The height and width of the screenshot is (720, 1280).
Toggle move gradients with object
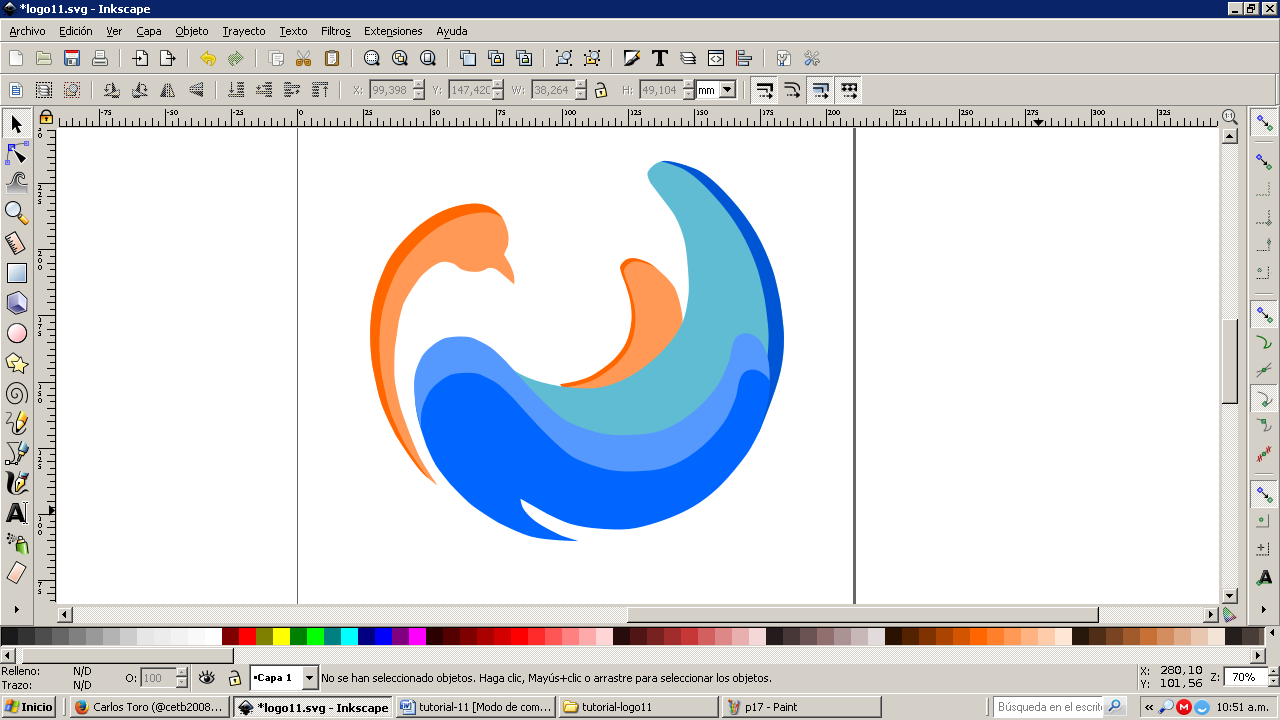point(821,90)
